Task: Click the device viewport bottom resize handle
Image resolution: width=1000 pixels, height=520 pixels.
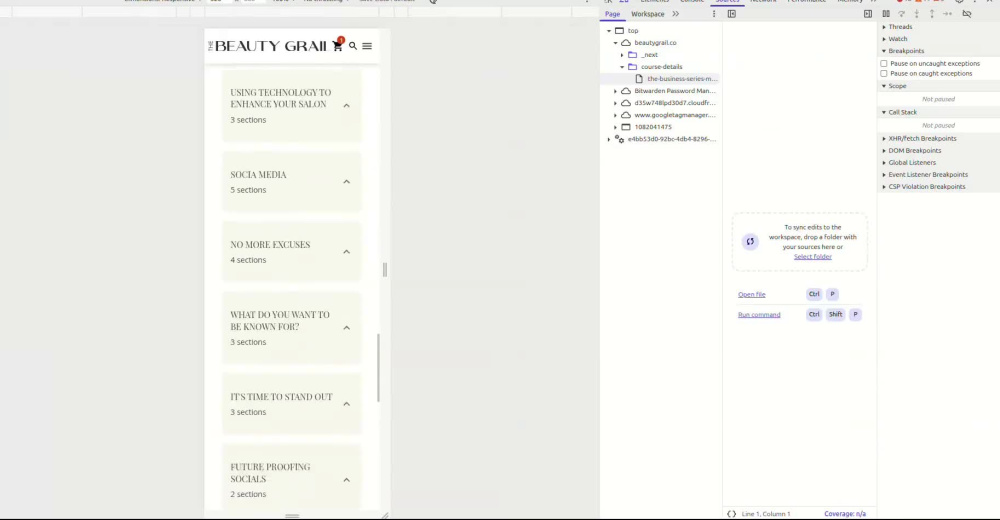Action: click(292, 516)
